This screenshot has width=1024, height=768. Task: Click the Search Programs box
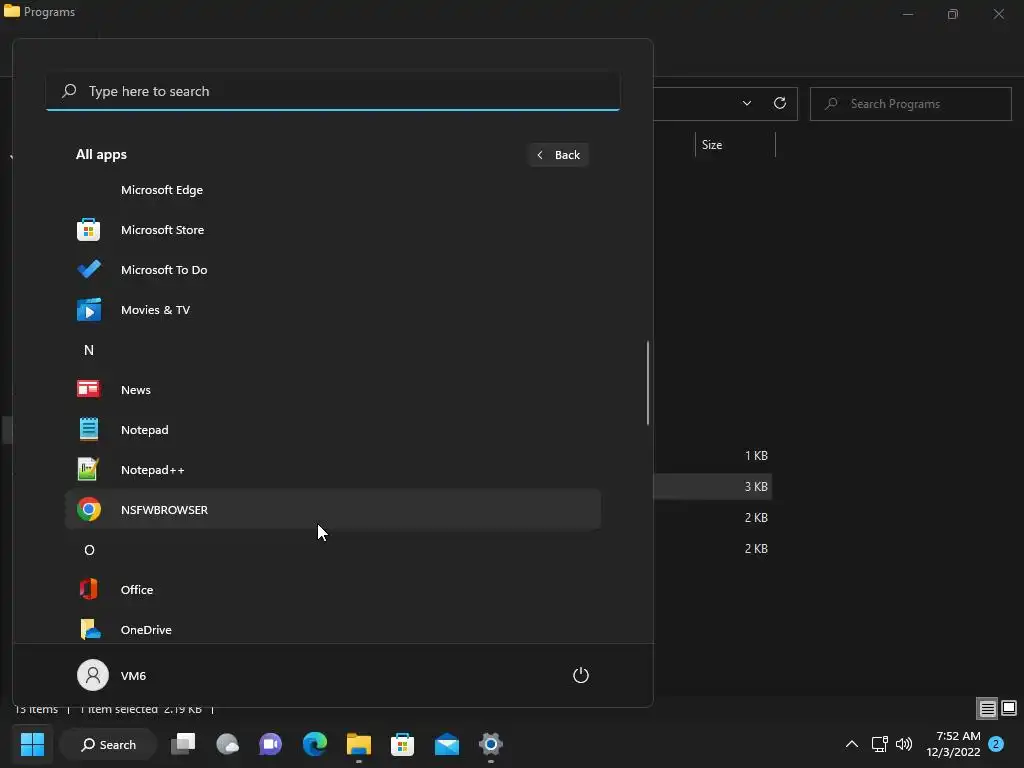click(910, 104)
